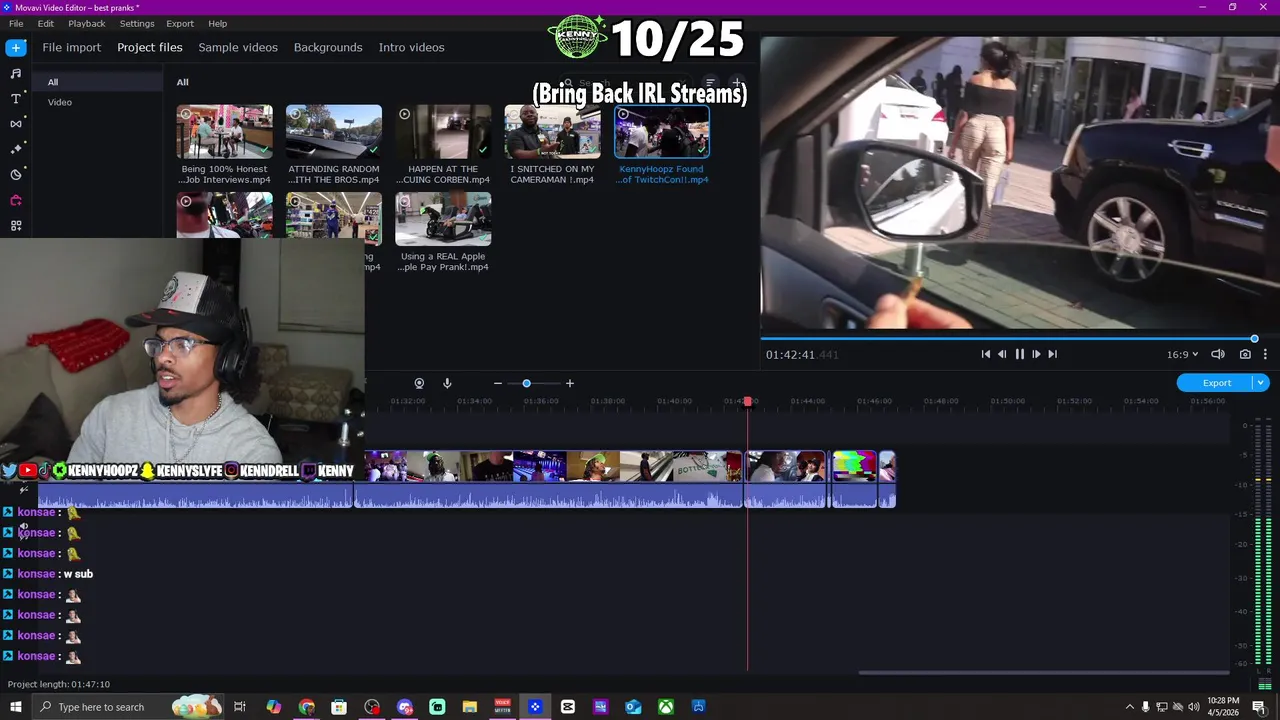Click the blue plus import icon in sidebar
The image size is (1280, 720).
pyautogui.click(x=15, y=47)
